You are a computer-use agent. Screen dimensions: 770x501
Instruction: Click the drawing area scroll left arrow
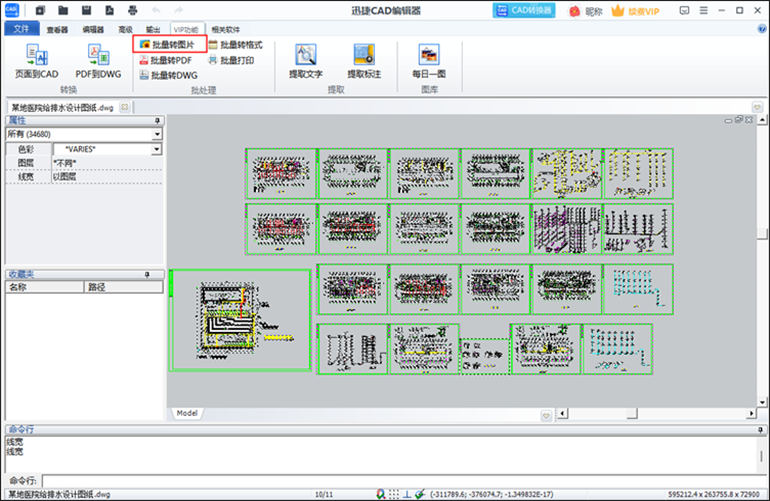(563, 414)
